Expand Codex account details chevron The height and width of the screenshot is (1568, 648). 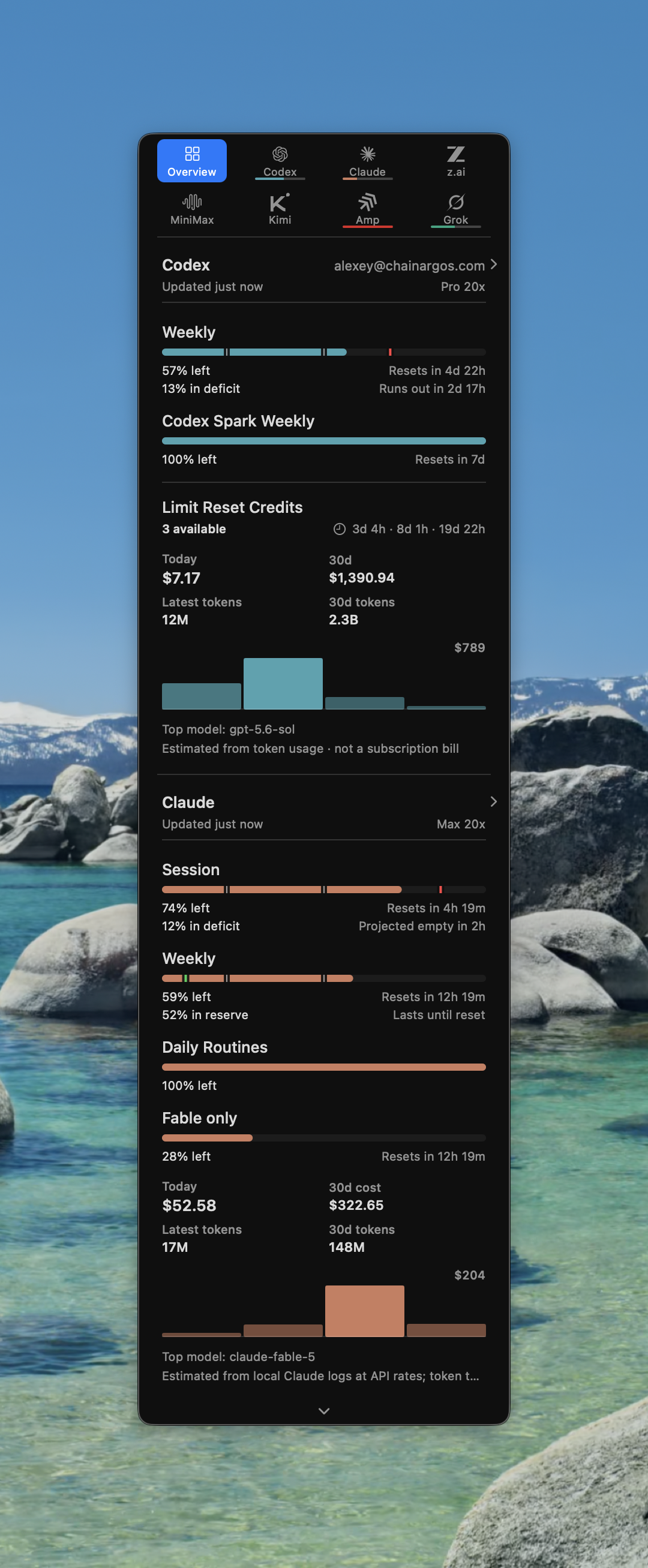[x=493, y=264]
